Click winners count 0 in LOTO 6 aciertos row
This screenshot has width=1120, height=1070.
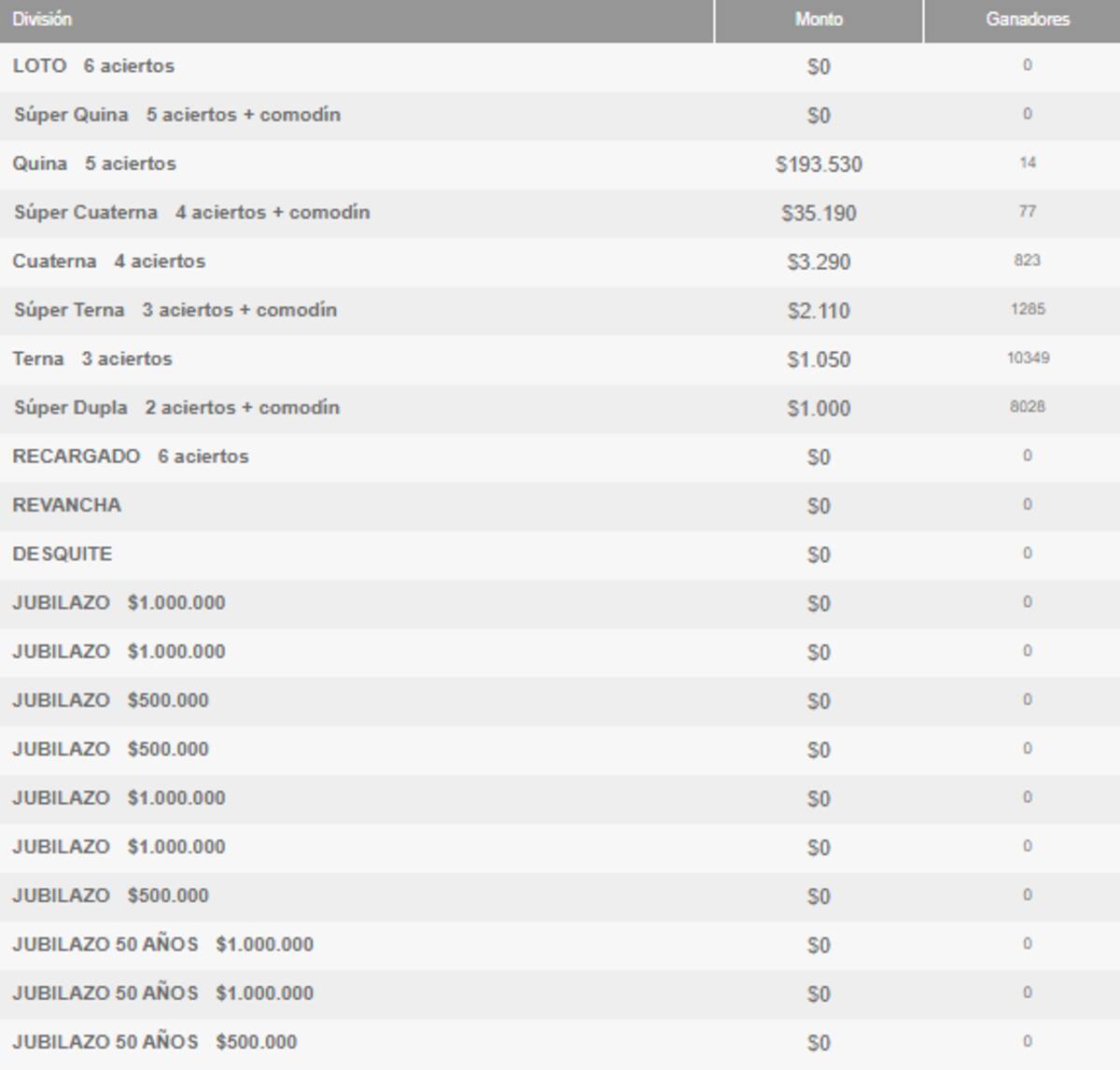tap(1028, 65)
